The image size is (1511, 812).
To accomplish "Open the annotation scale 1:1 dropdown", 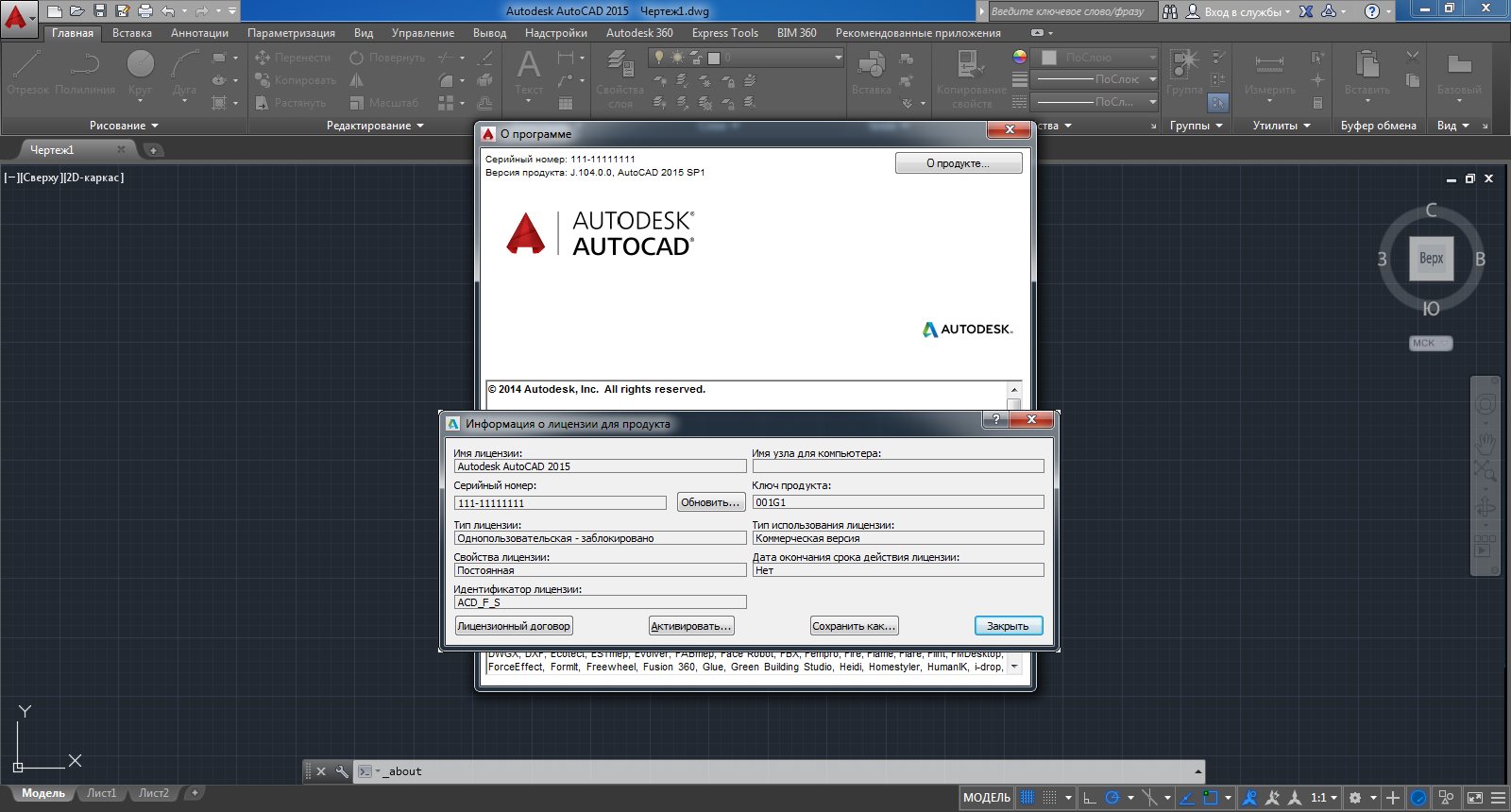I will click(1323, 798).
